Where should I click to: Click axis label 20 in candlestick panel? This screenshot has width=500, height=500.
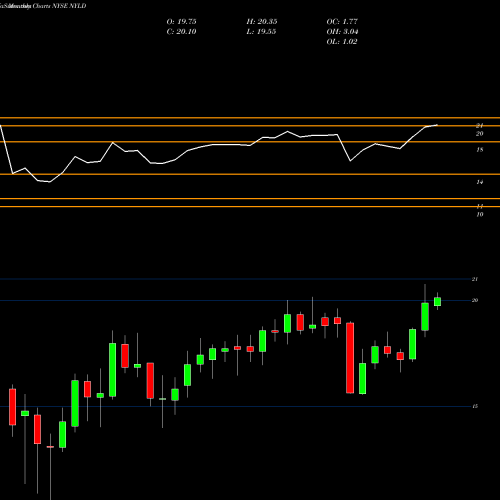click(x=475, y=300)
